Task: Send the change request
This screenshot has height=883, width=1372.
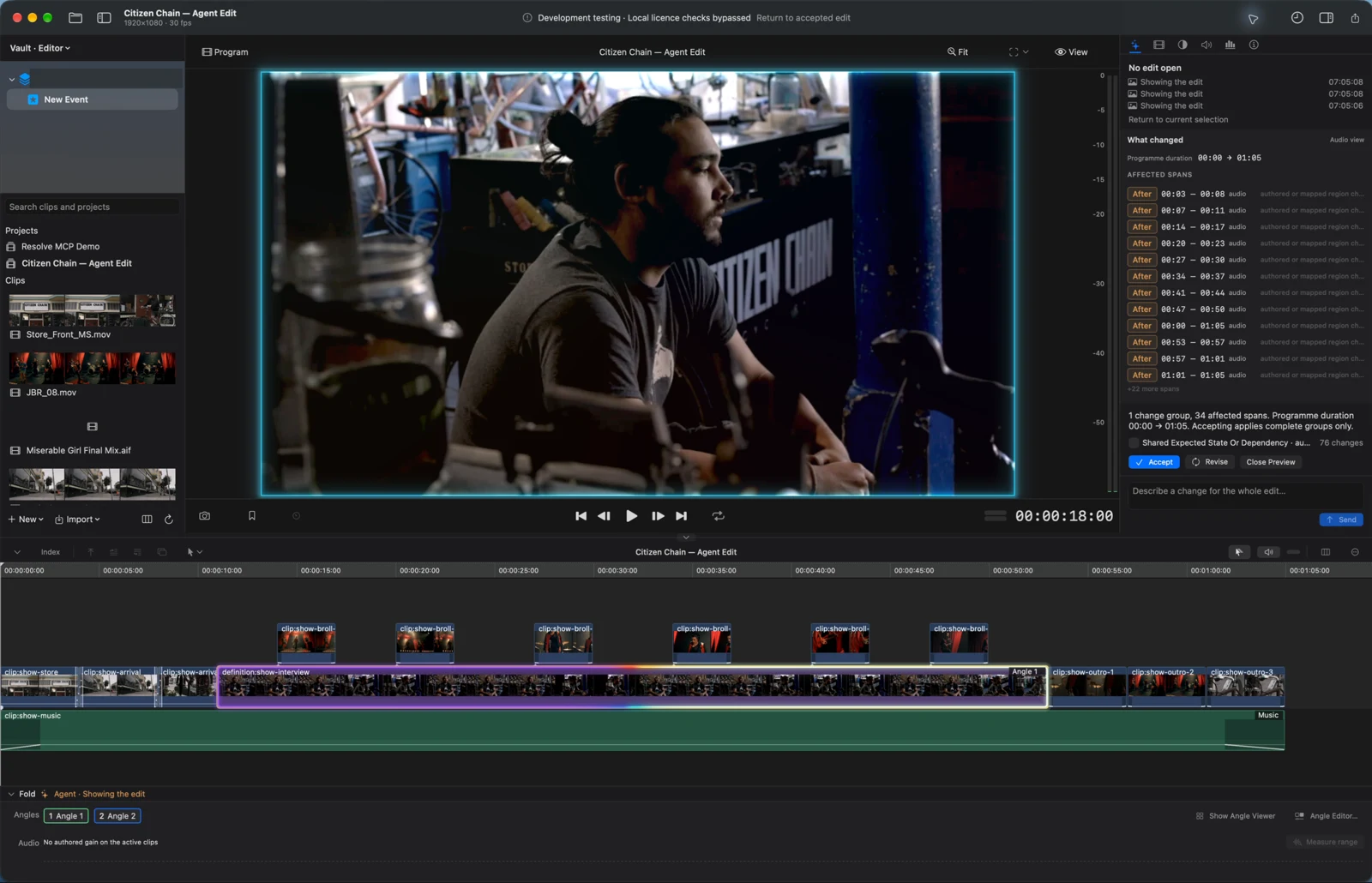Action: coord(1341,520)
